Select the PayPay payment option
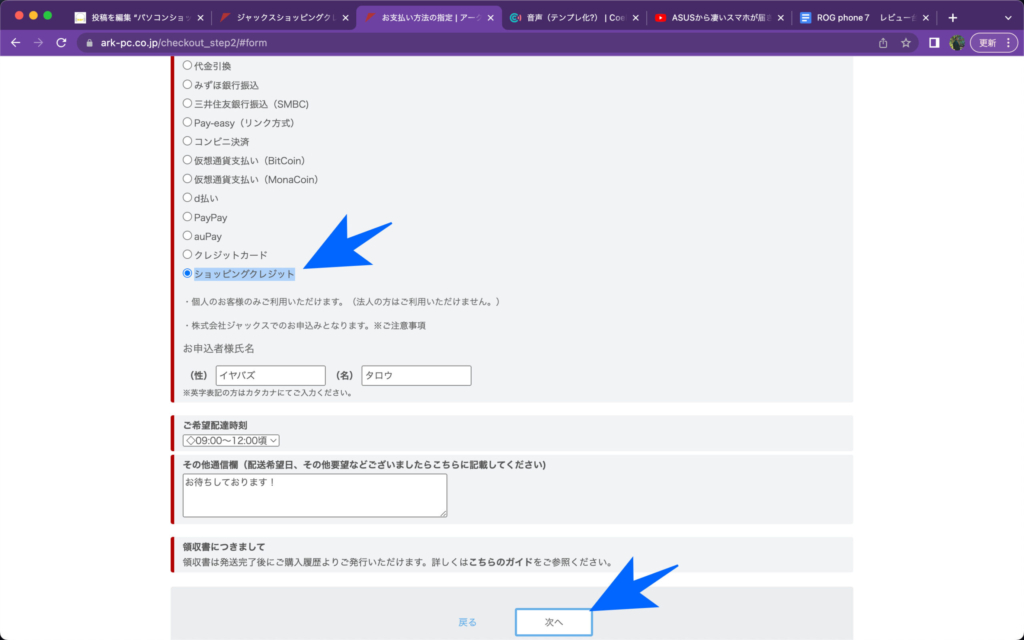 point(187,217)
